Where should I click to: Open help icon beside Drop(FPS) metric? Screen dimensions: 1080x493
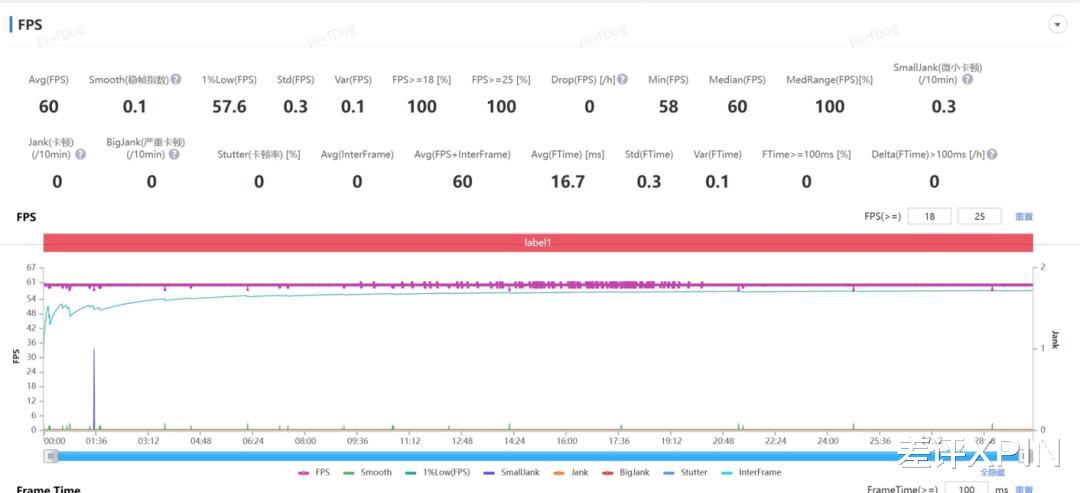point(623,80)
